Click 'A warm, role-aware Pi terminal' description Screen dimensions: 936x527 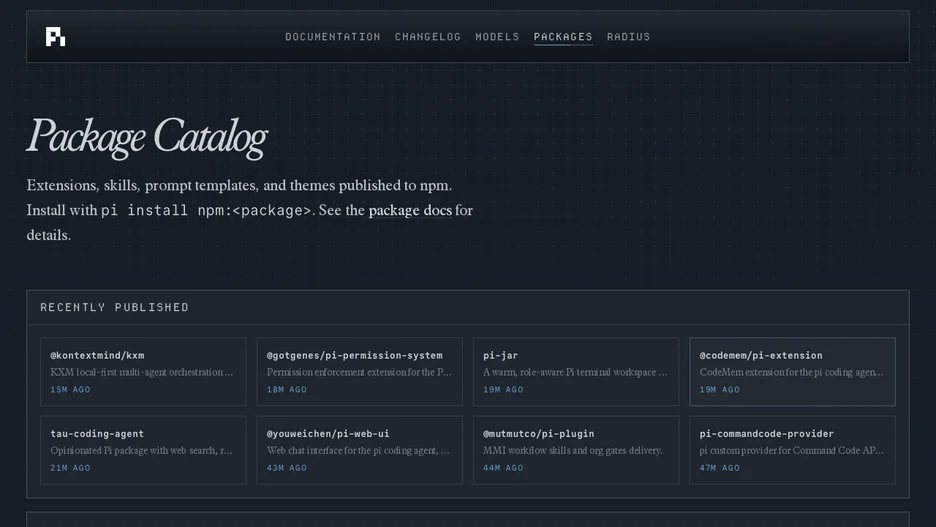click(x=575, y=372)
